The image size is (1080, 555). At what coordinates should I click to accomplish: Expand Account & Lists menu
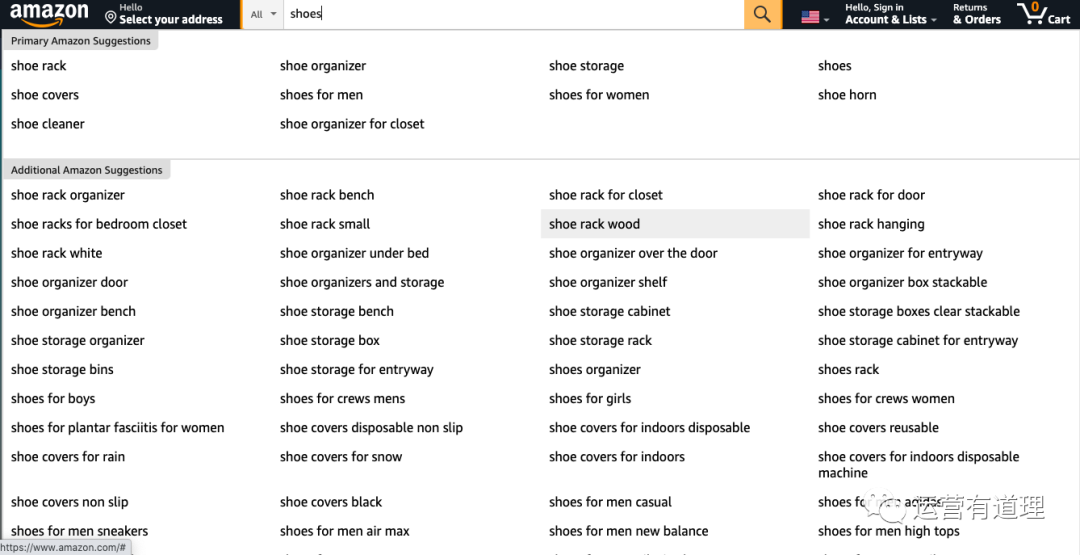890,14
